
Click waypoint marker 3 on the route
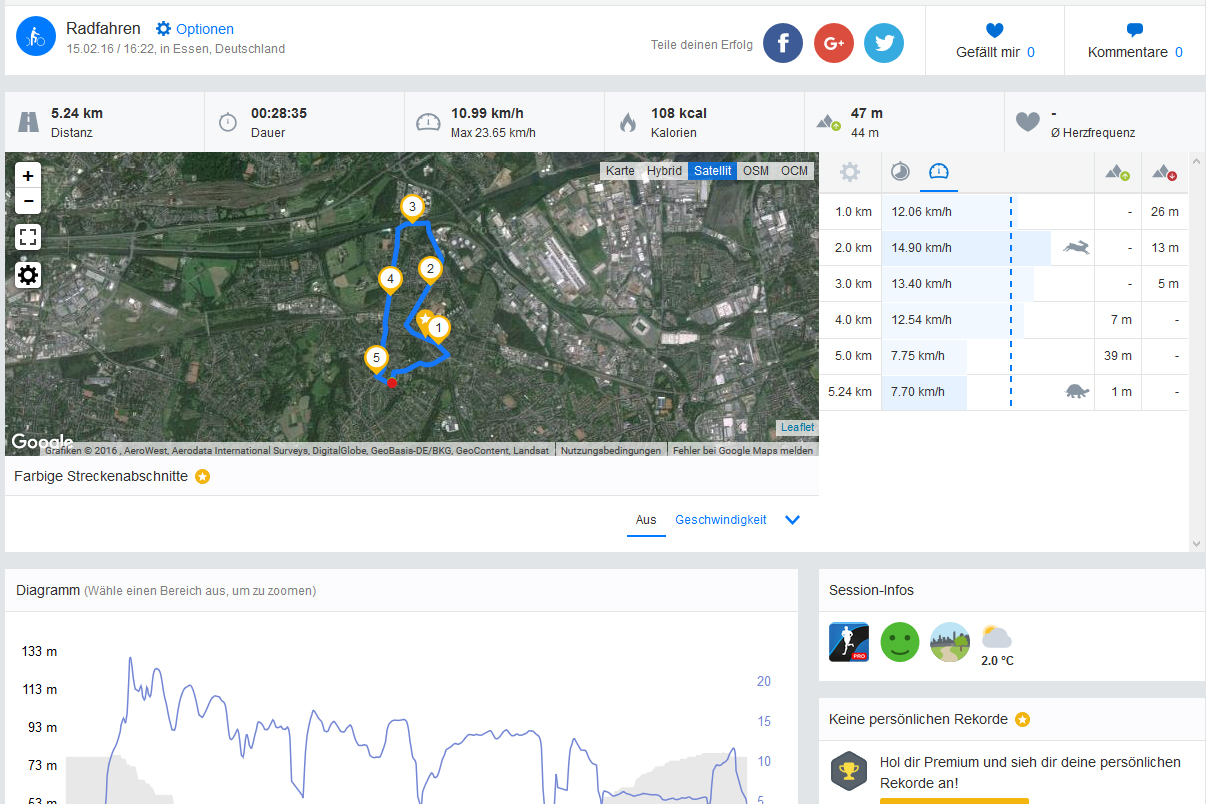(411, 208)
